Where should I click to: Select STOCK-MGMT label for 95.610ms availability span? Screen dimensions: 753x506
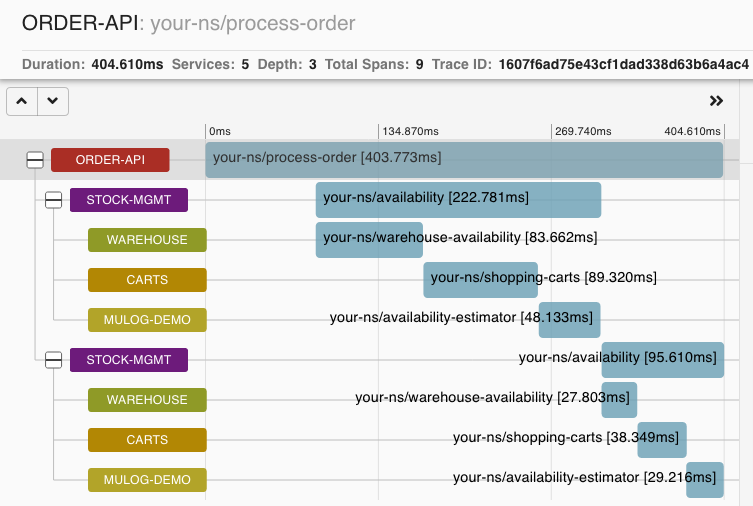pyautogui.click(x=129, y=360)
